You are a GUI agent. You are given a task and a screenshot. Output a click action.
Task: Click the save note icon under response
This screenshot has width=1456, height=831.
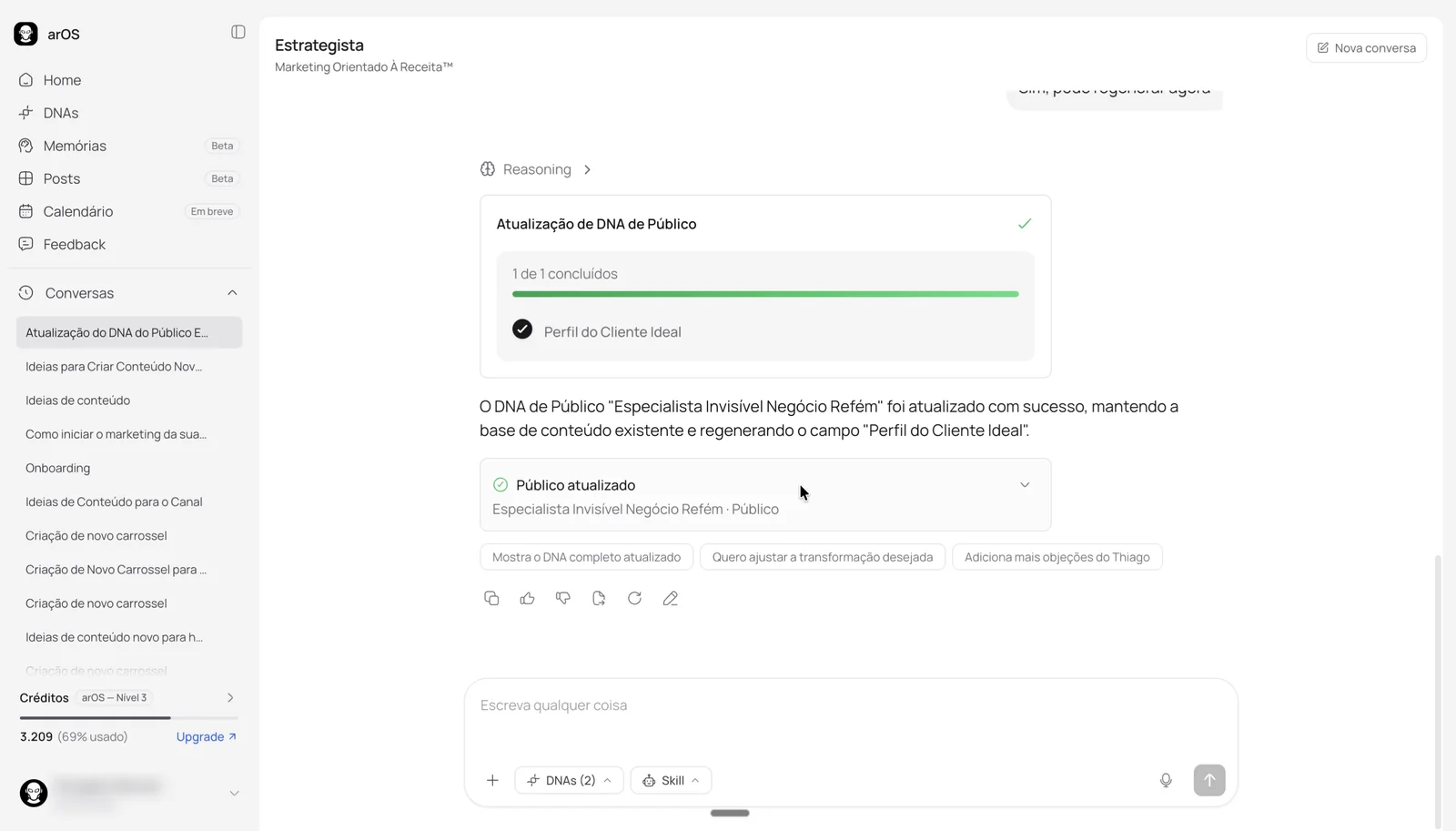599,598
